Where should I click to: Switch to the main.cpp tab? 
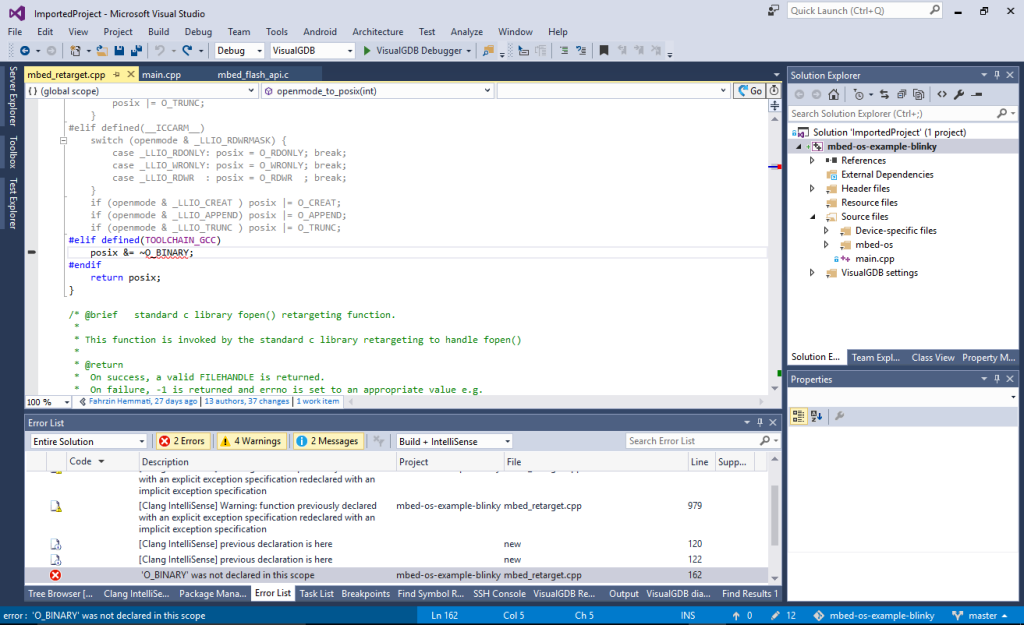[x=160, y=73]
